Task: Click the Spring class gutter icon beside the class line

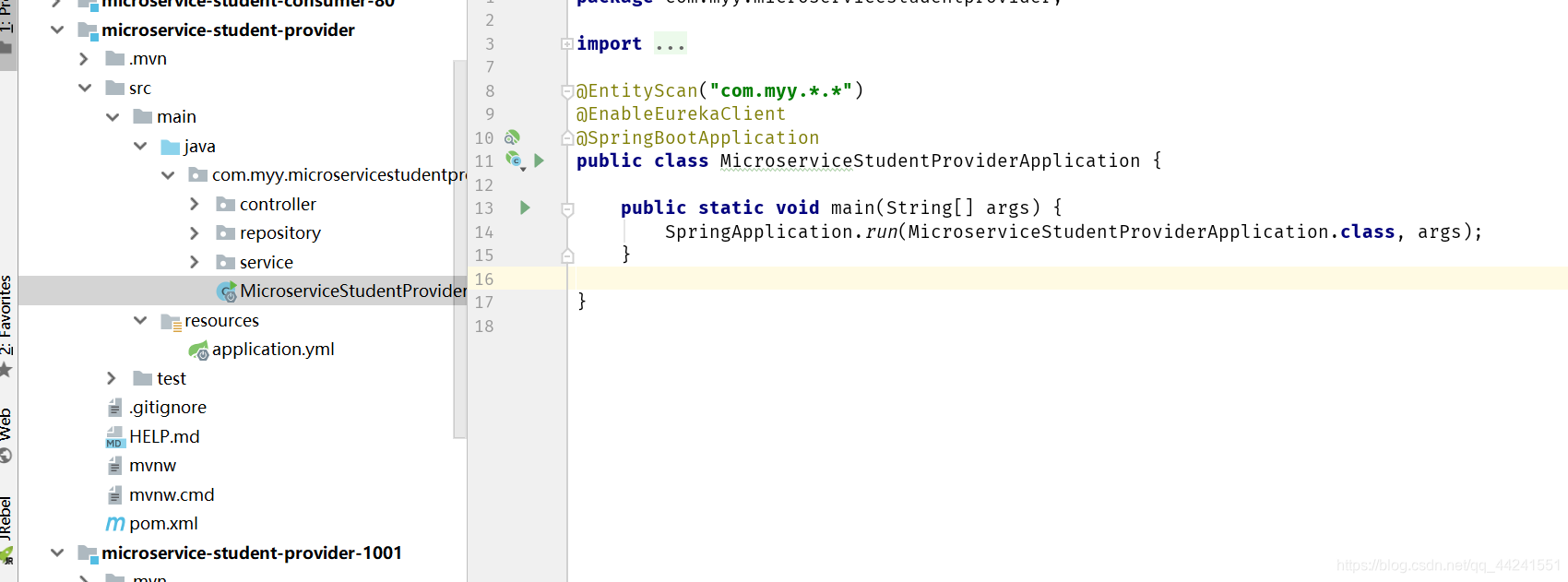Action: coord(515,161)
